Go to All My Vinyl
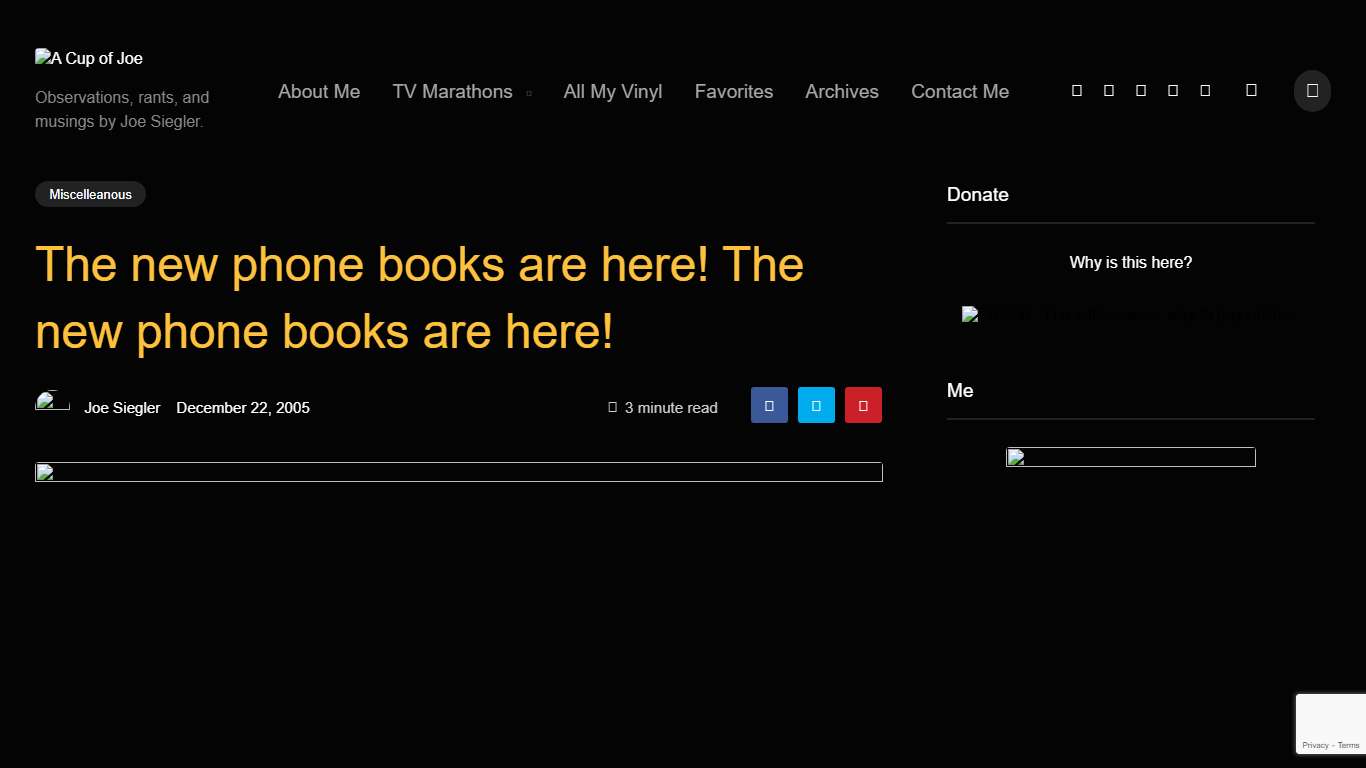 [613, 91]
